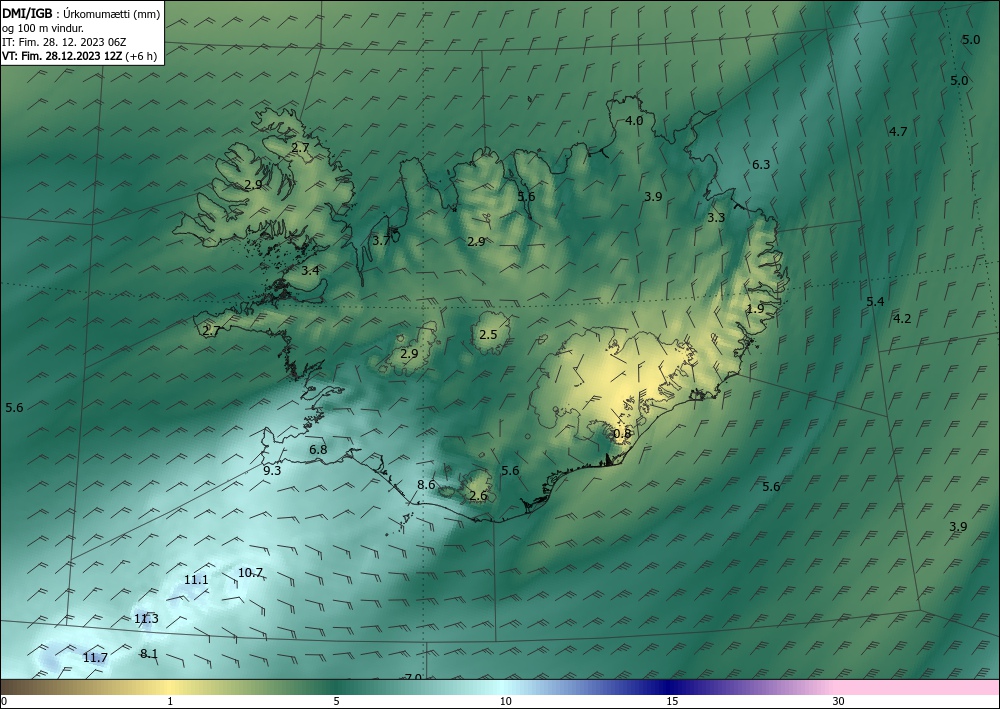Click the '1' label on the color scale

coord(170,702)
